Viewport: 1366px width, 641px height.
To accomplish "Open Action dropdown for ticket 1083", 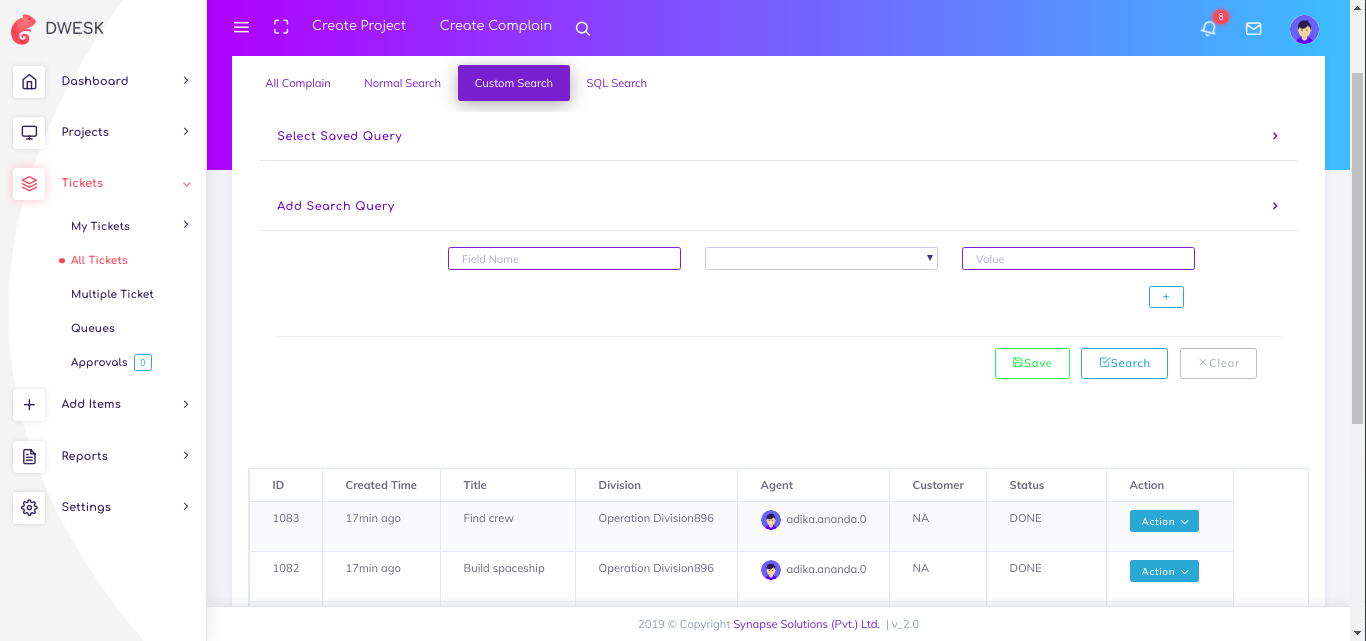I will (x=1164, y=521).
